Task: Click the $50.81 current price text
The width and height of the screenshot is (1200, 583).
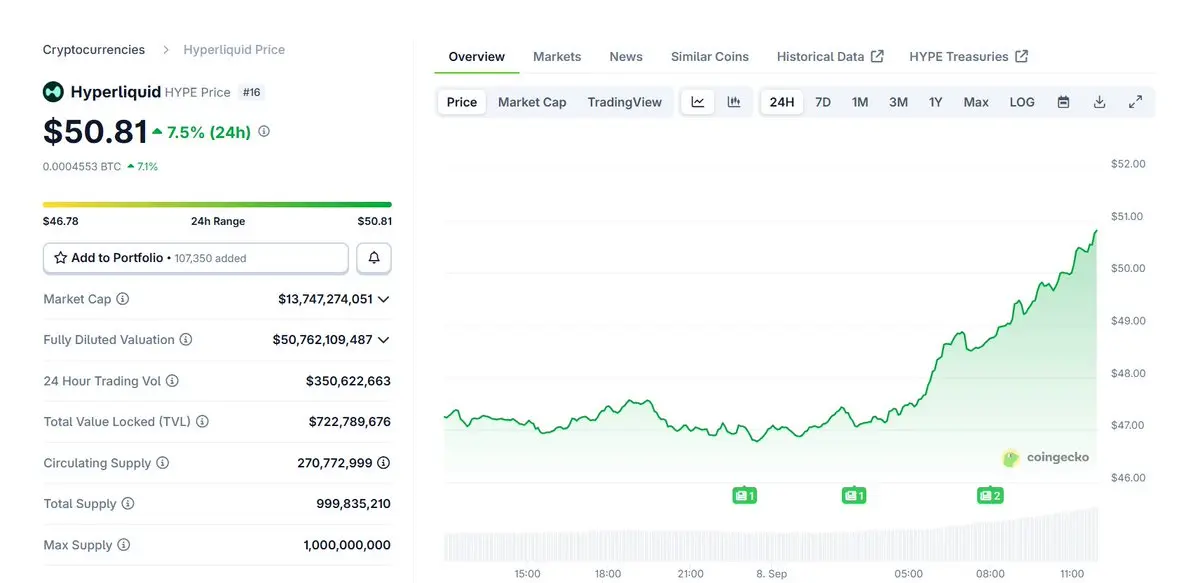Action: [x=95, y=131]
